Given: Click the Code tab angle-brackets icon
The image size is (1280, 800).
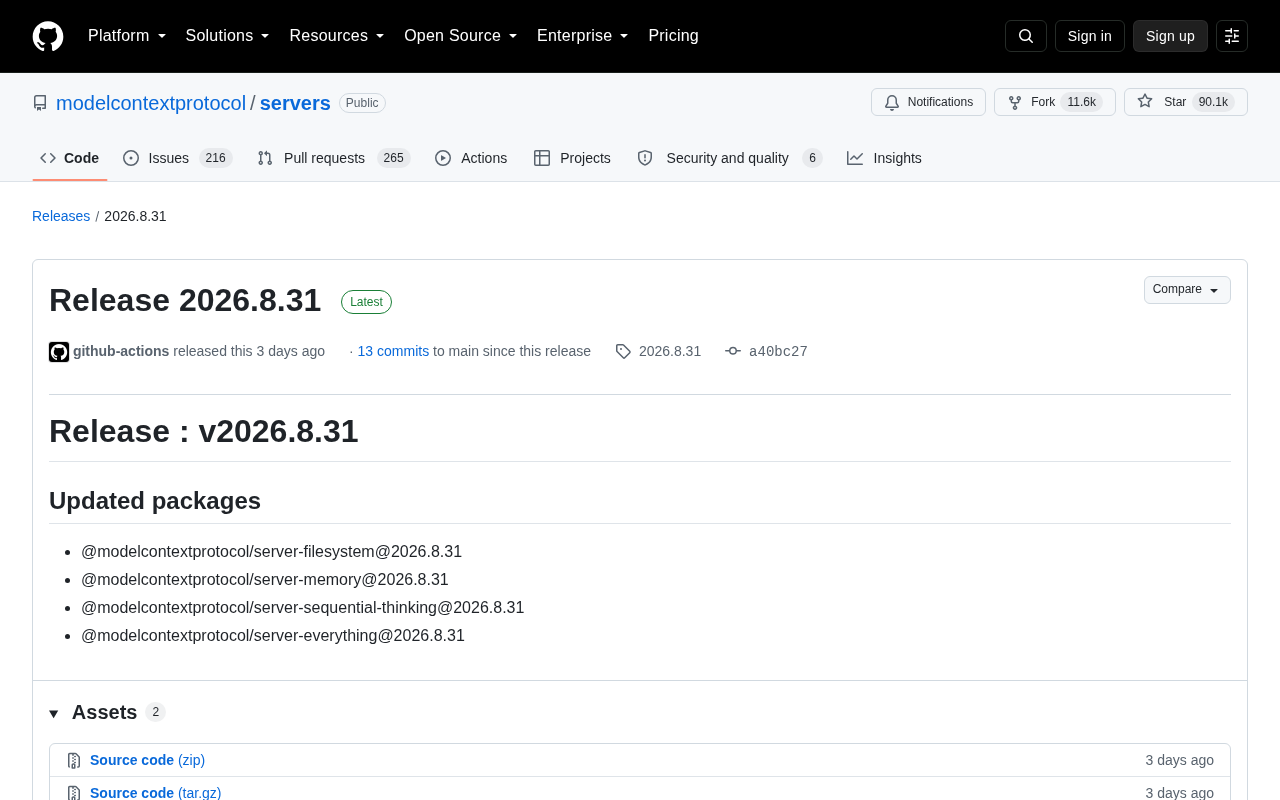Looking at the screenshot, I should [x=48, y=158].
